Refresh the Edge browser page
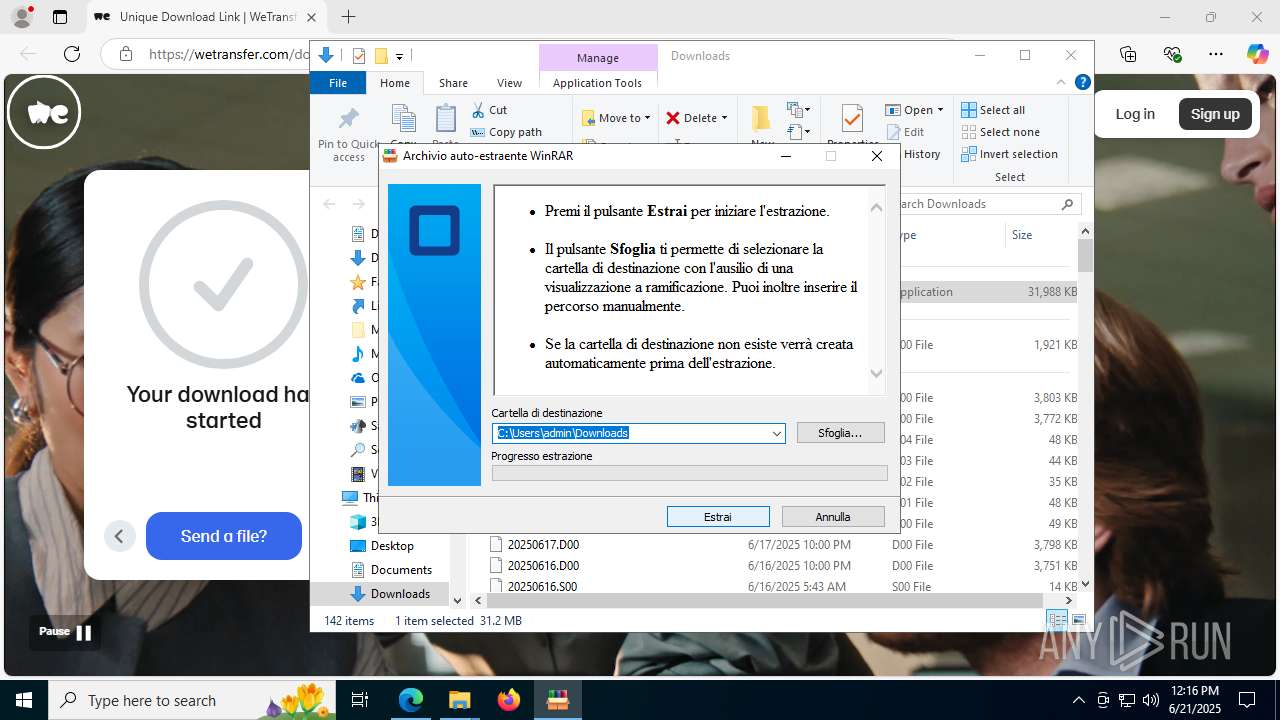The image size is (1280, 720). point(72,54)
